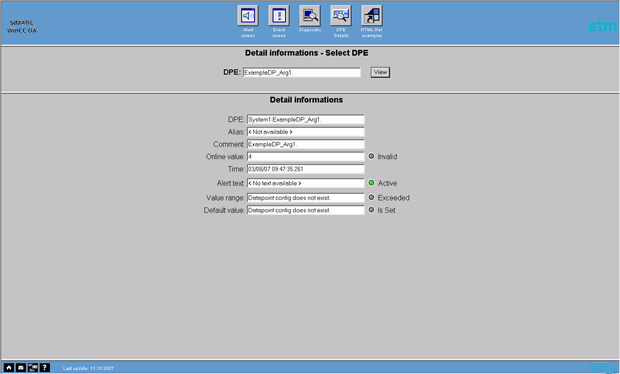Open the Alert screen icon
The height and width of the screenshot is (374, 620).
tap(248, 16)
